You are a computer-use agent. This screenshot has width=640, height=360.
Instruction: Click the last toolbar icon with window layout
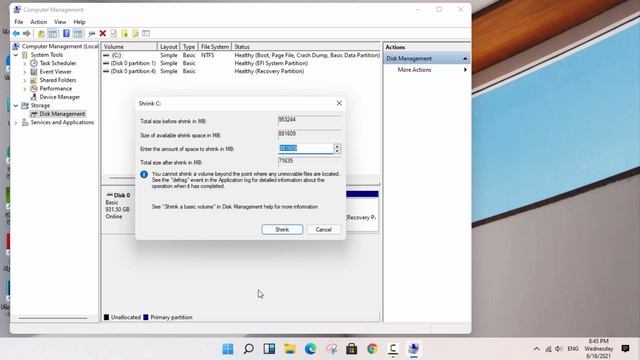point(146,33)
